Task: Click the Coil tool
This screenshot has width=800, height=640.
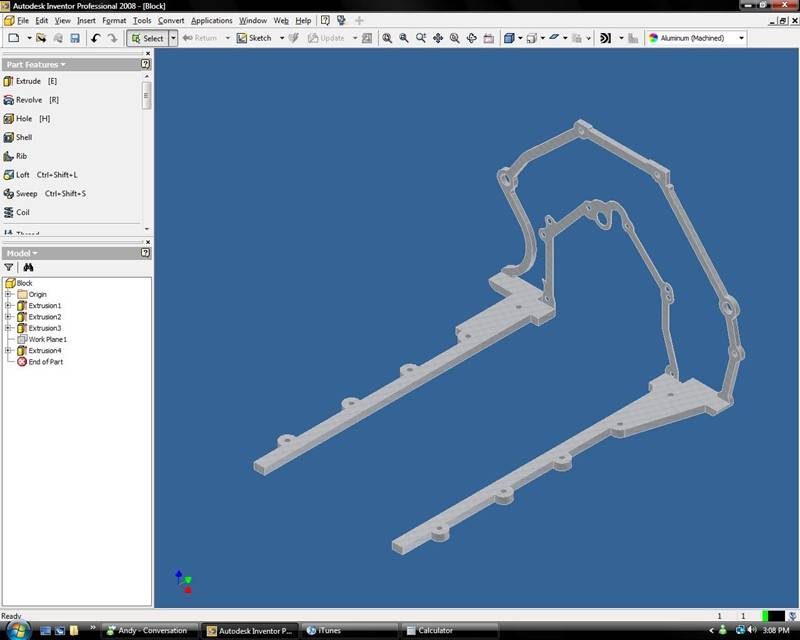Action: (x=22, y=212)
